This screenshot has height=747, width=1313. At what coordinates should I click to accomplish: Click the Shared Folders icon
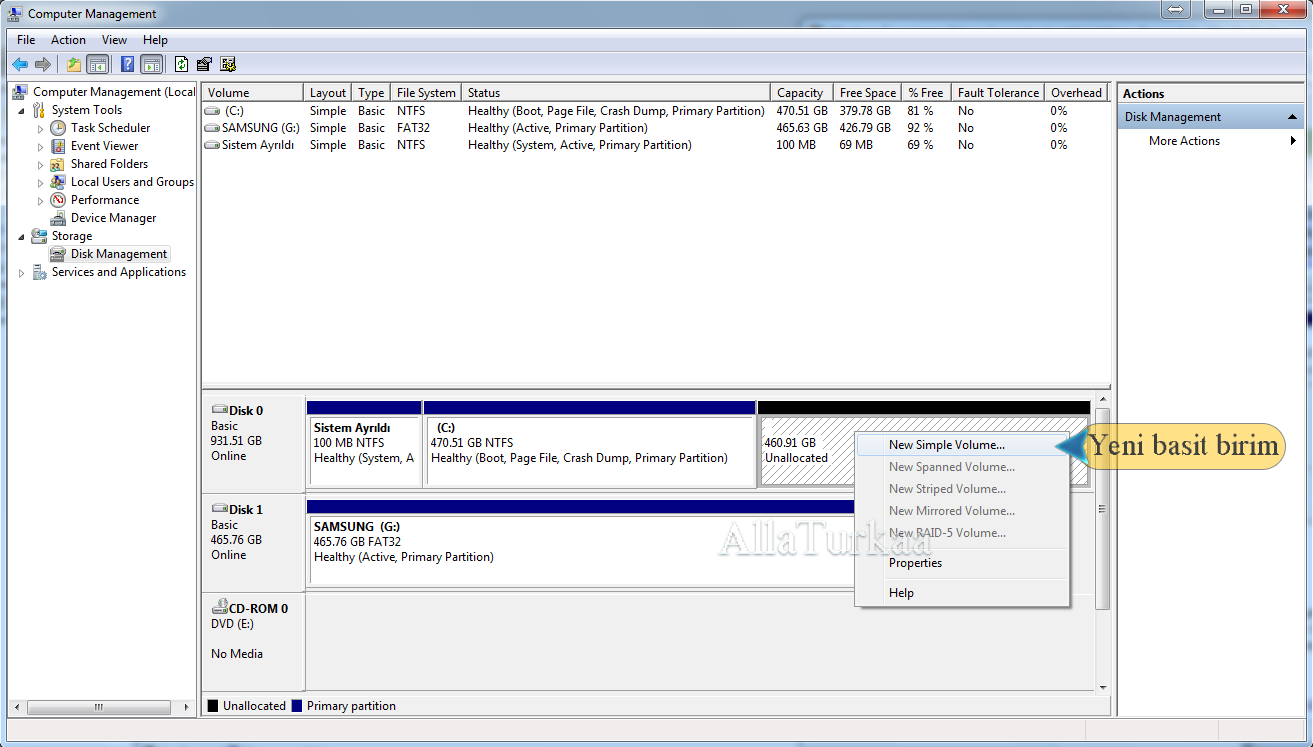click(x=58, y=164)
